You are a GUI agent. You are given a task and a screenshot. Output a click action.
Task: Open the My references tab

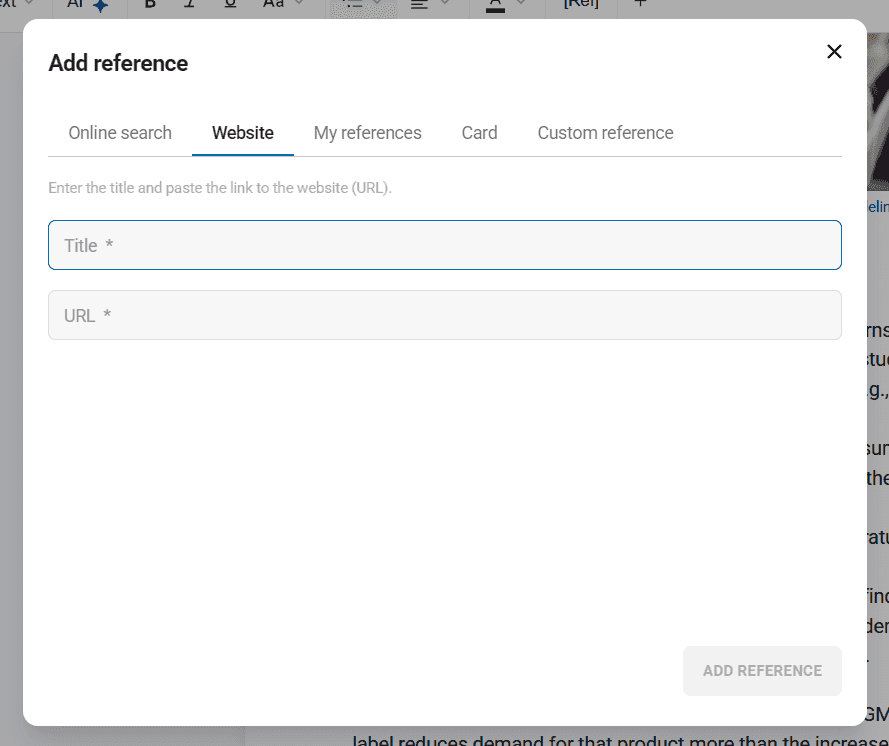pos(367,133)
